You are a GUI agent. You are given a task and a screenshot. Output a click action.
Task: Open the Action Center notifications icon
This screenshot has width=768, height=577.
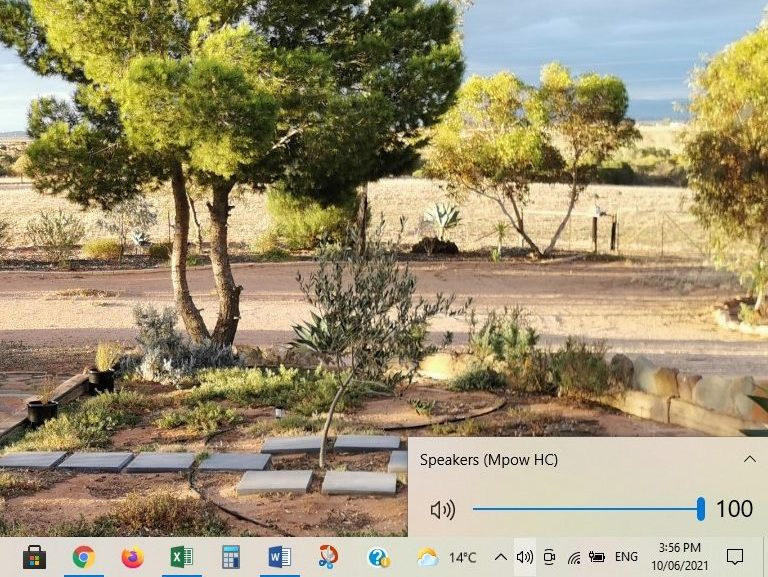tap(735, 557)
